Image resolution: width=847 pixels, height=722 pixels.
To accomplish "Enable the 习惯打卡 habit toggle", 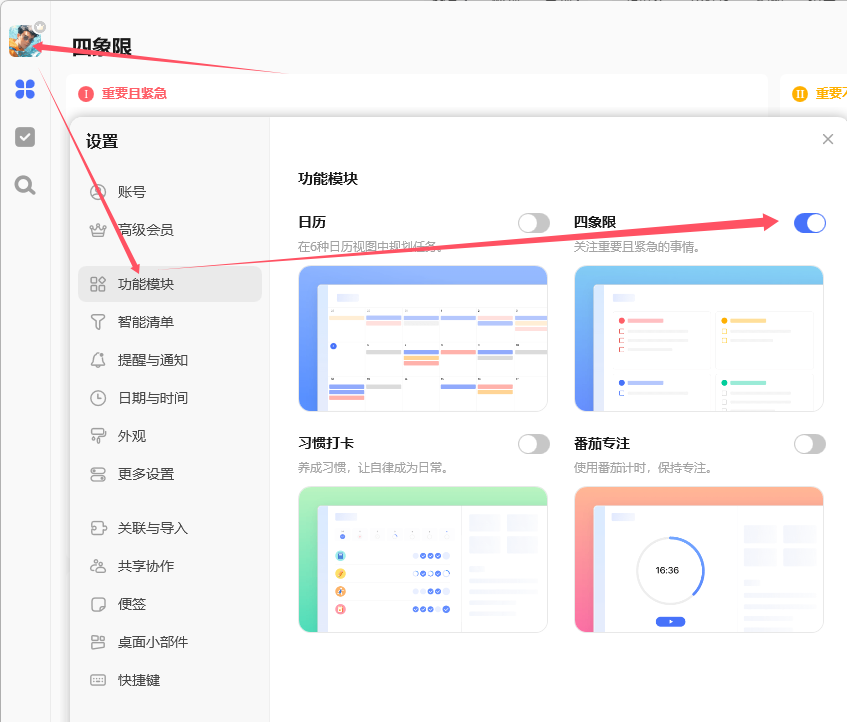I will tap(533, 444).
